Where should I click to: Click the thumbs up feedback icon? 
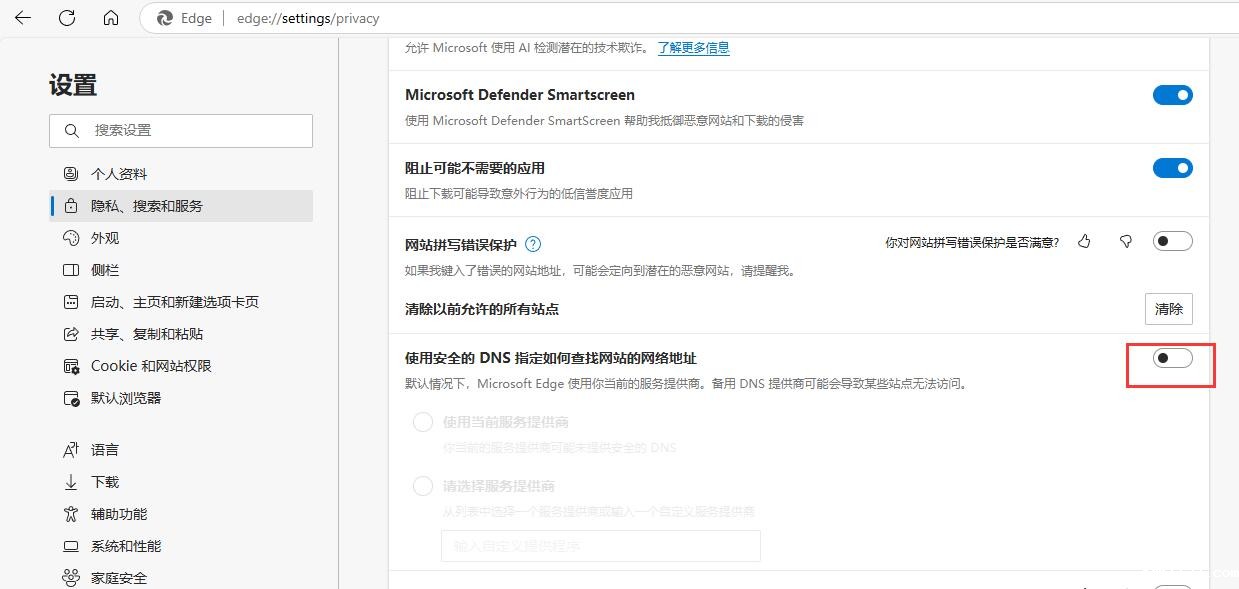point(1084,242)
